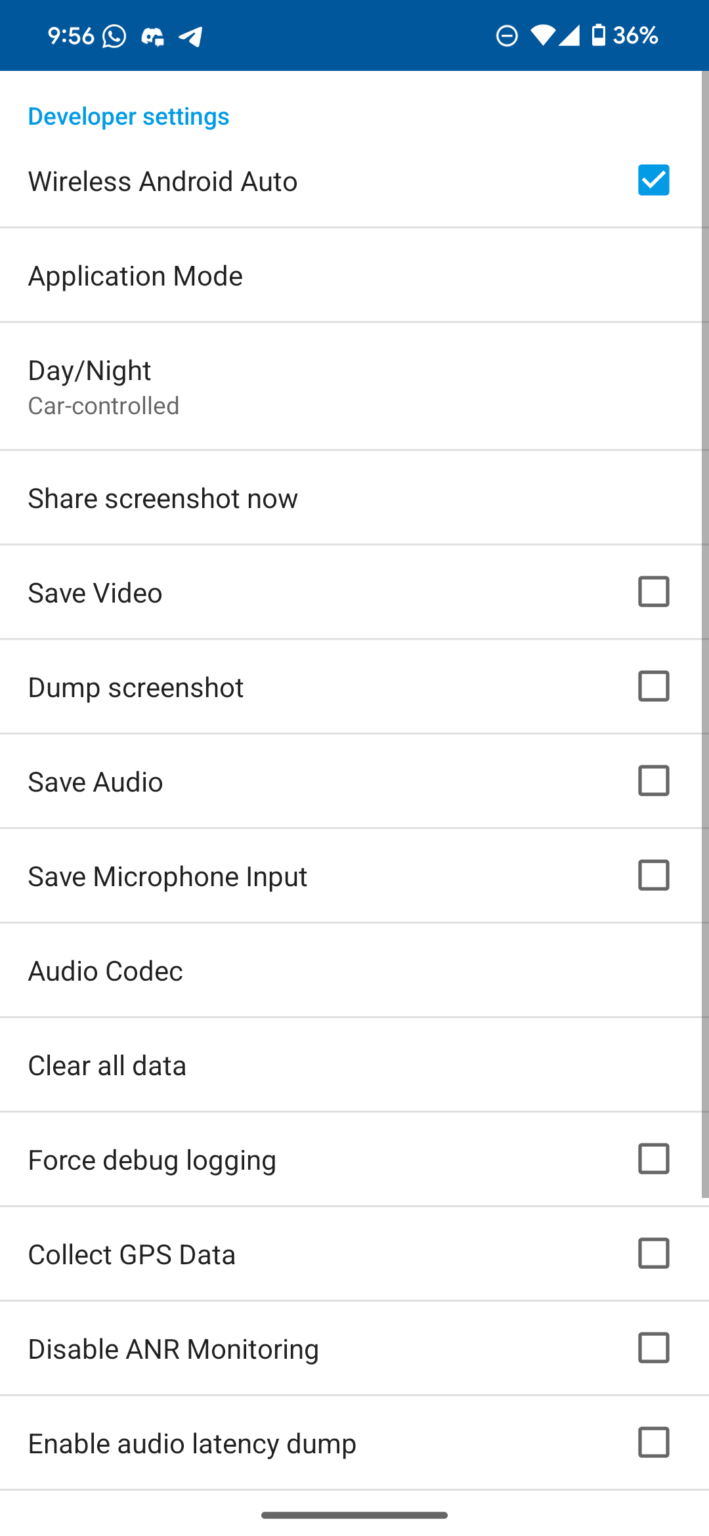
Task: Enable Dump screenshot option
Action: (x=653, y=686)
